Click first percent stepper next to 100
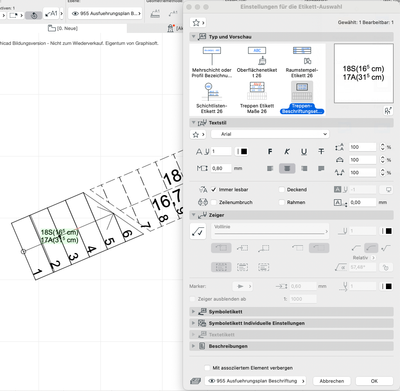 coord(383,147)
